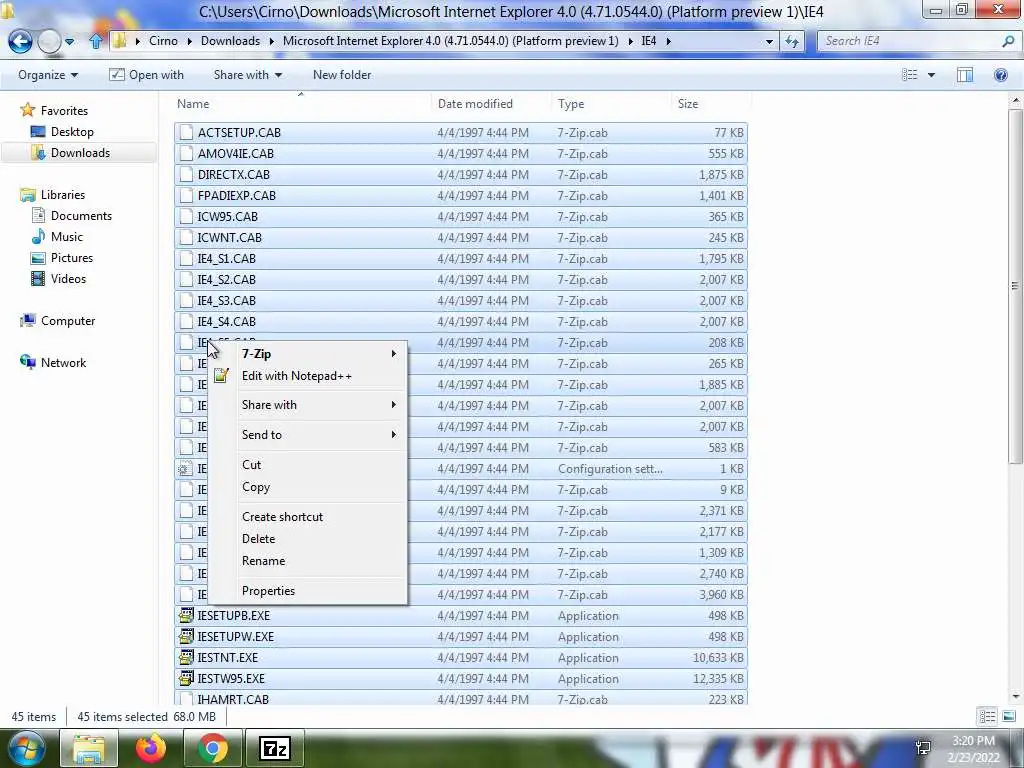Select the FPADIEXP.CAB file name
Viewport: 1024px width, 768px height.
(x=236, y=196)
